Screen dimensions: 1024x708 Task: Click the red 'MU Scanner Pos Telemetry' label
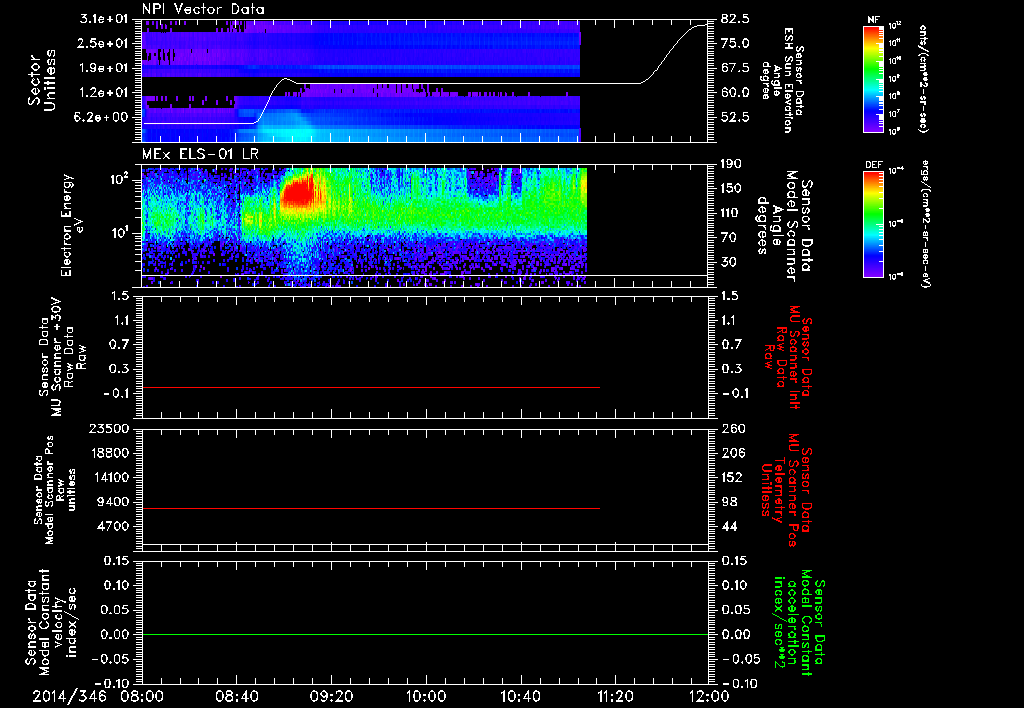pyautogui.click(x=786, y=490)
